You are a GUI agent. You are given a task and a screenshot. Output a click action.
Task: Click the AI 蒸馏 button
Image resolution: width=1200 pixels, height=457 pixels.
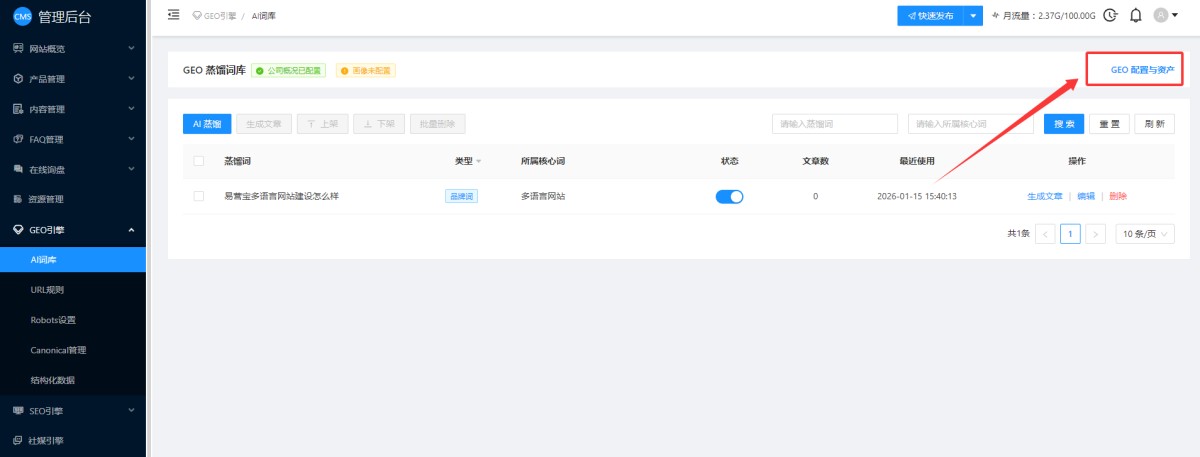pos(207,124)
